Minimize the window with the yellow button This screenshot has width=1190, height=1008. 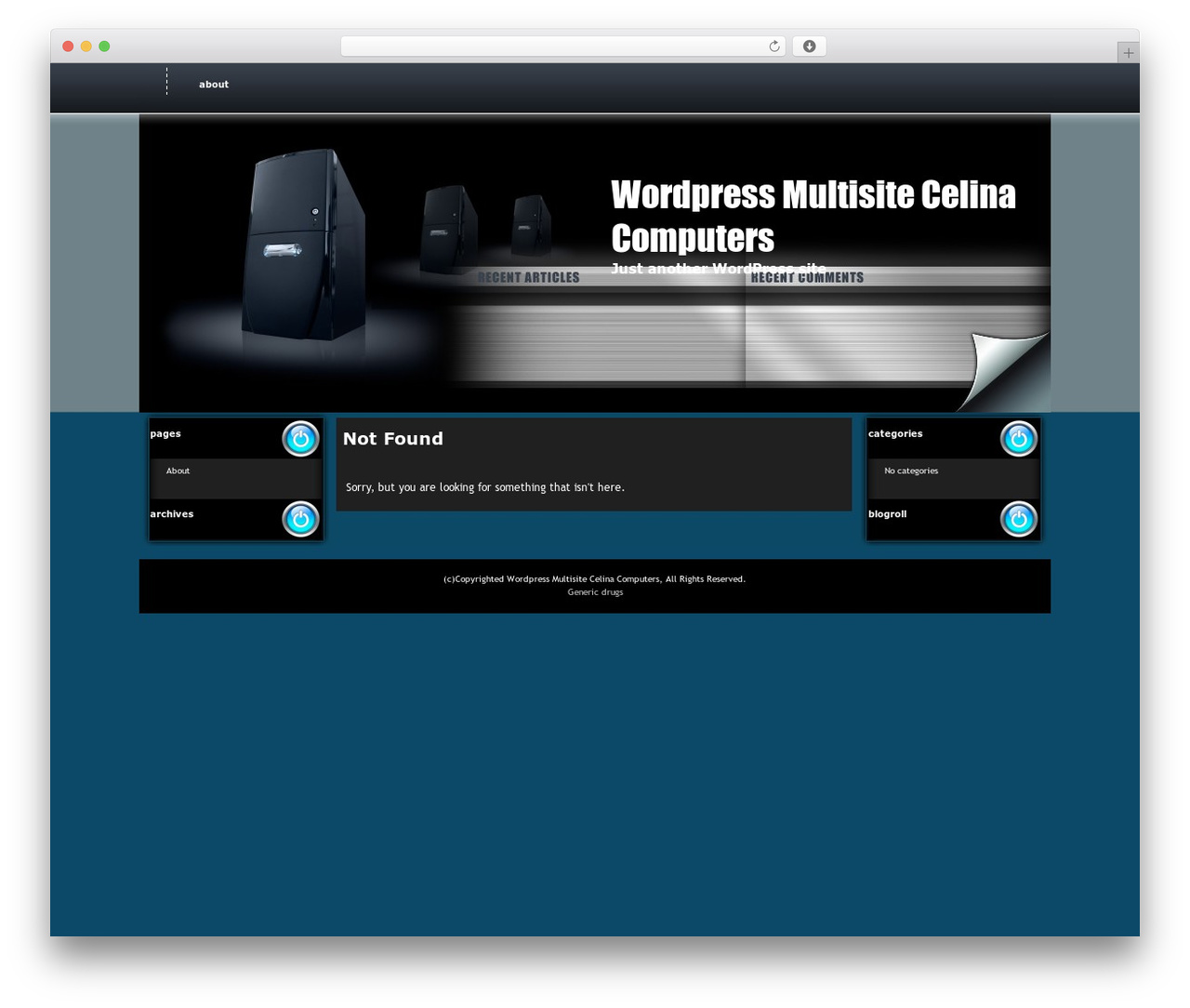coord(86,46)
